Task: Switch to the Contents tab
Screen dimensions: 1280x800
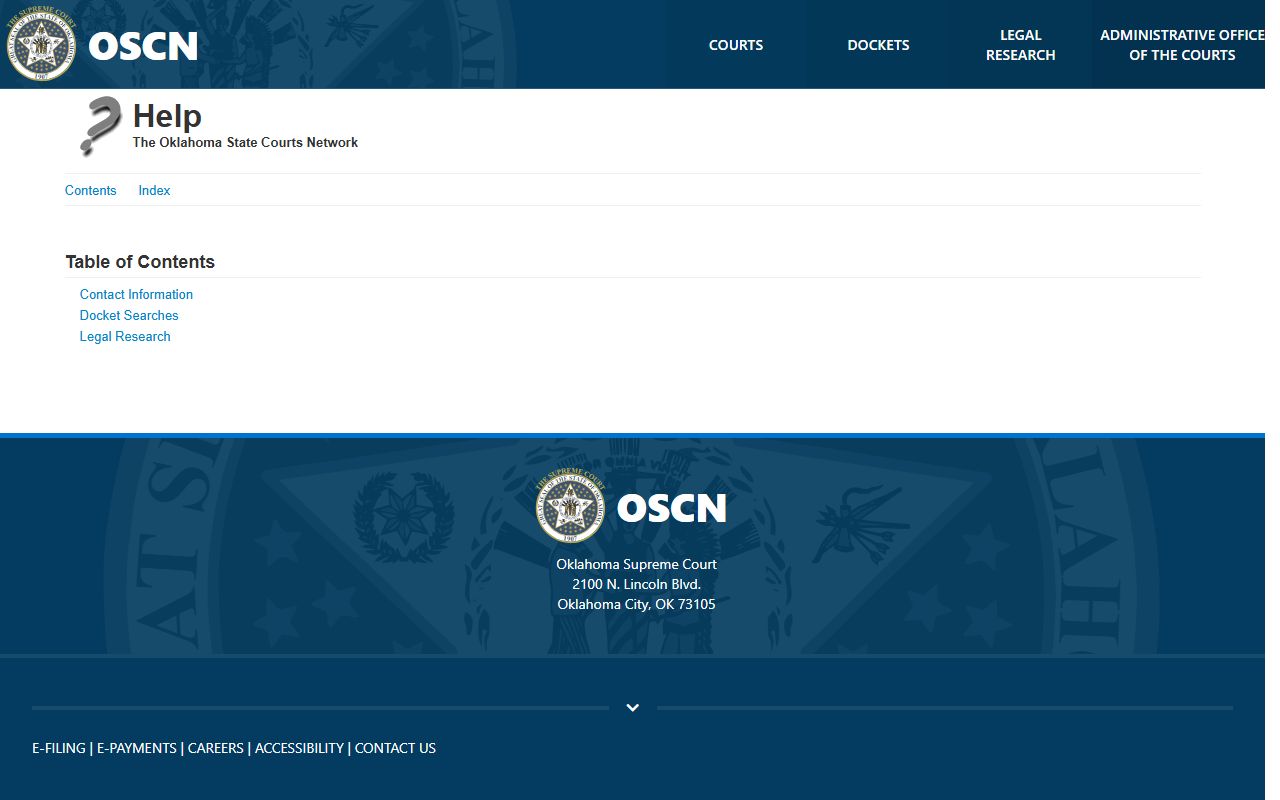Action: pyautogui.click(x=90, y=190)
